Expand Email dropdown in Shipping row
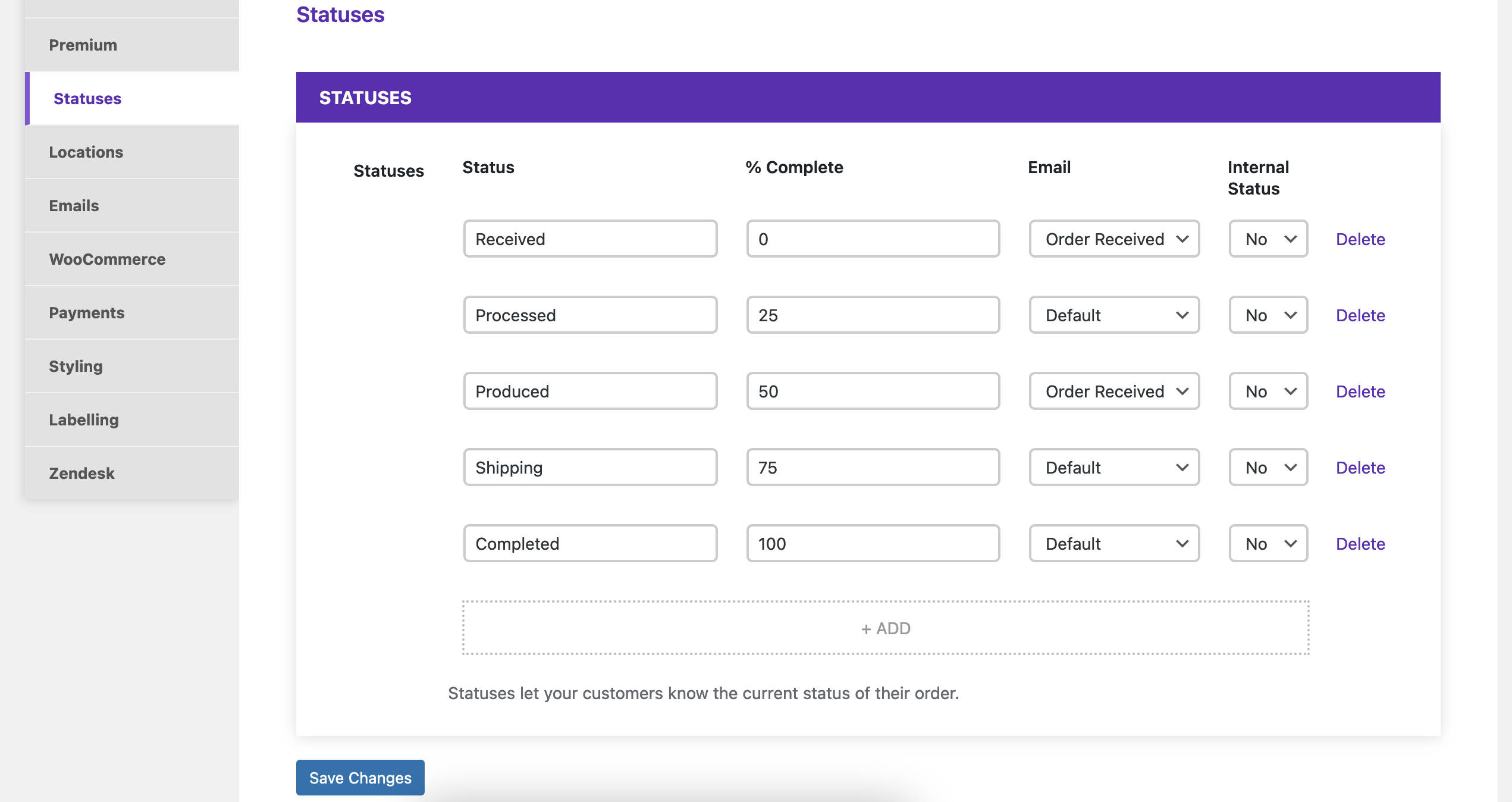The image size is (1512, 802). (x=1113, y=467)
